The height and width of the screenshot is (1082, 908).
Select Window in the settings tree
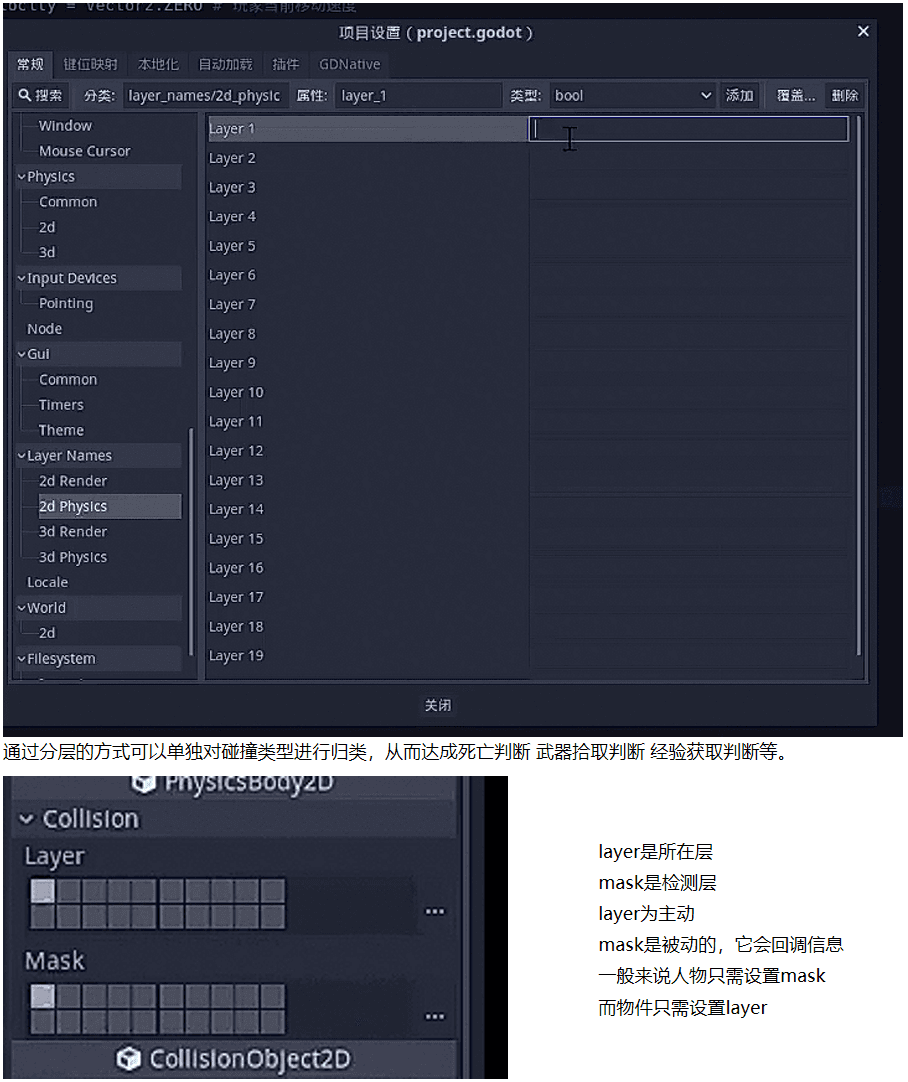(x=65, y=126)
